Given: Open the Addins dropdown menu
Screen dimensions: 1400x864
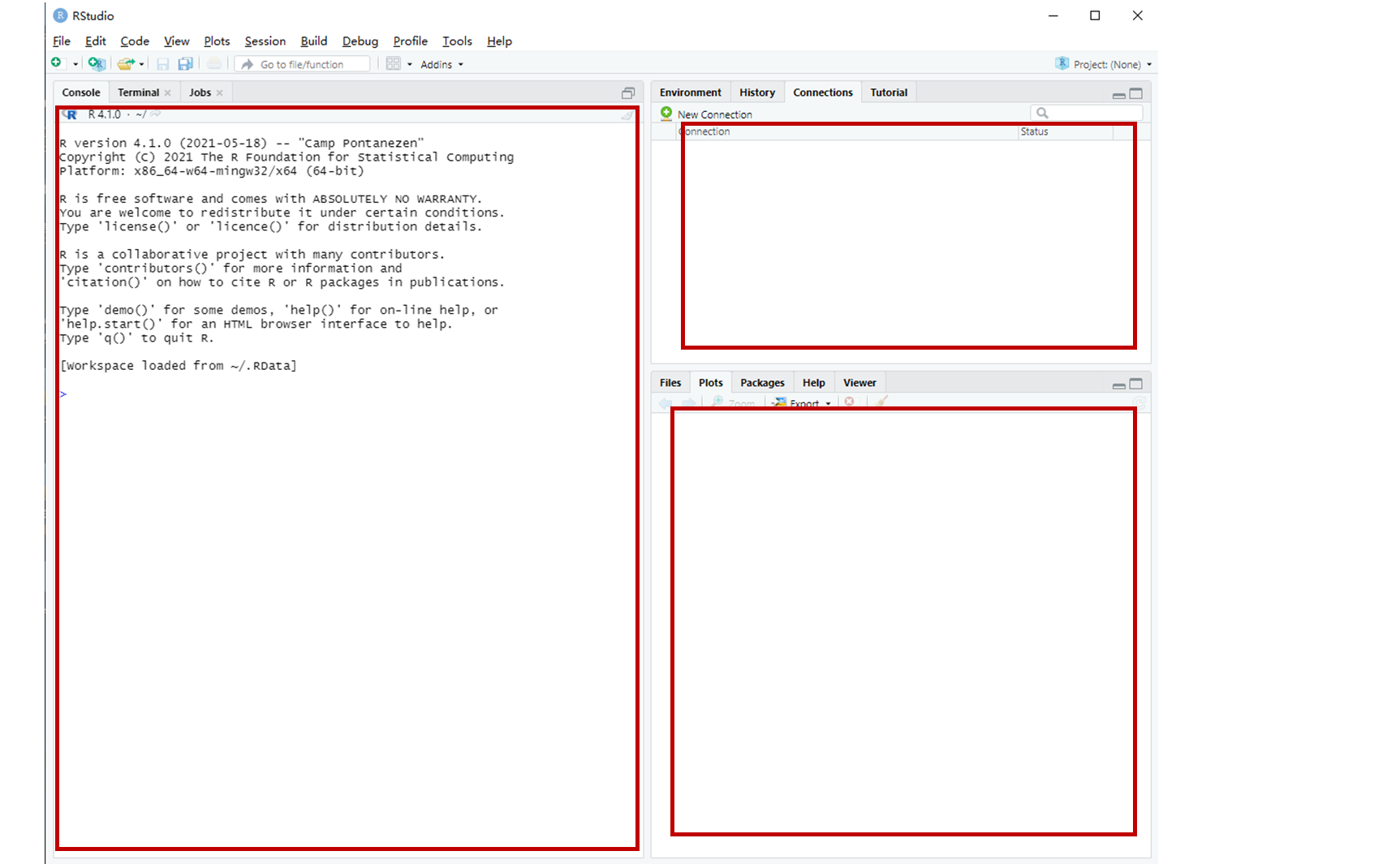Looking at the screenshot, I should [442, 64].
